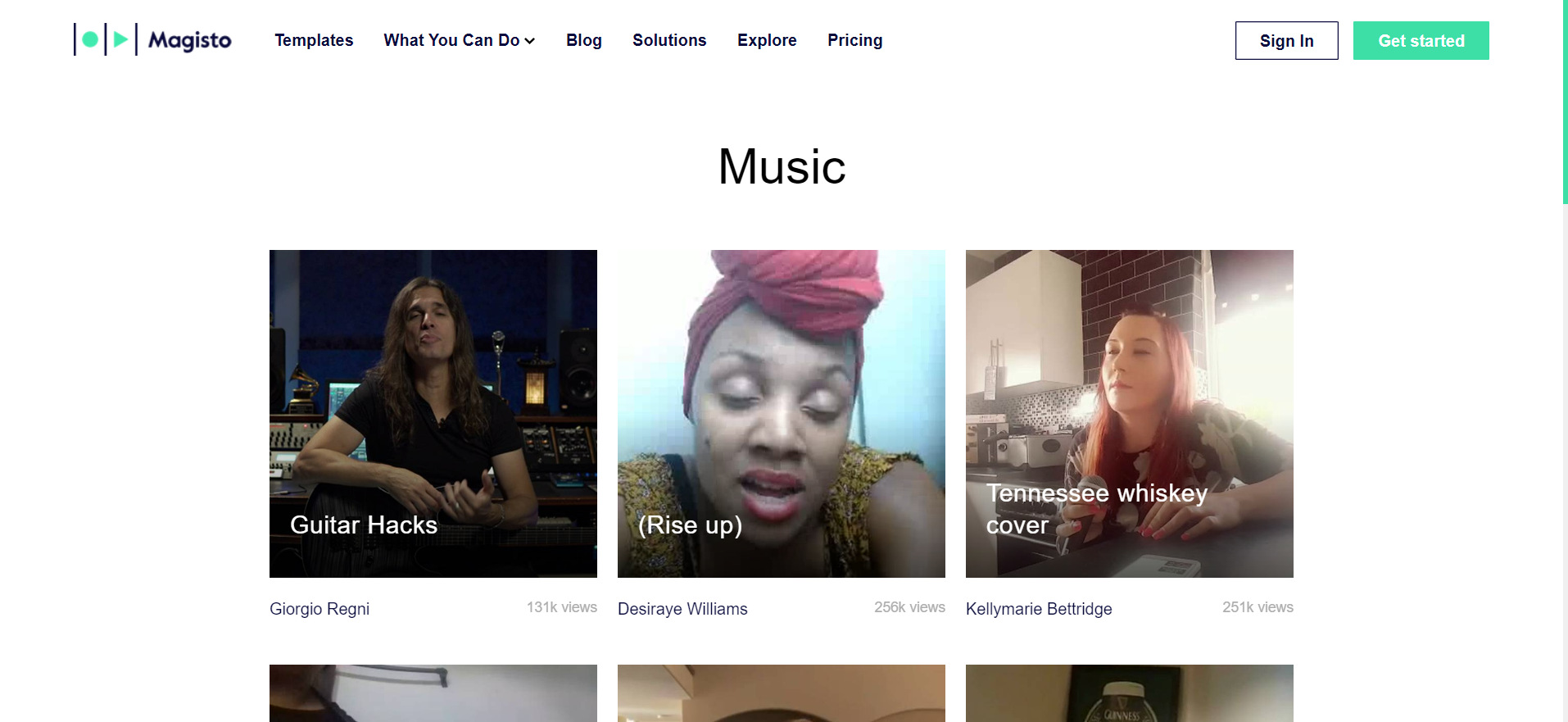Visit Giorgio Regni's profile link
This screenshot has height=722, width=1568.
pyautogui.click(x=319, y=609)
